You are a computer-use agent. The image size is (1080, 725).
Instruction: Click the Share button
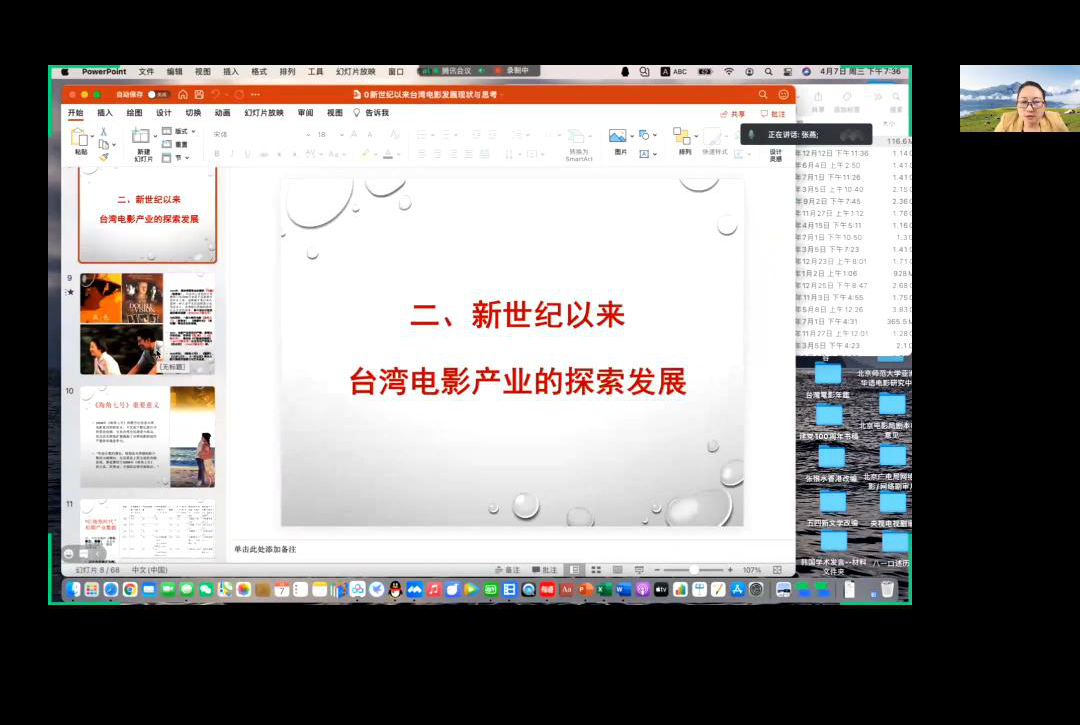click(733, 114)
